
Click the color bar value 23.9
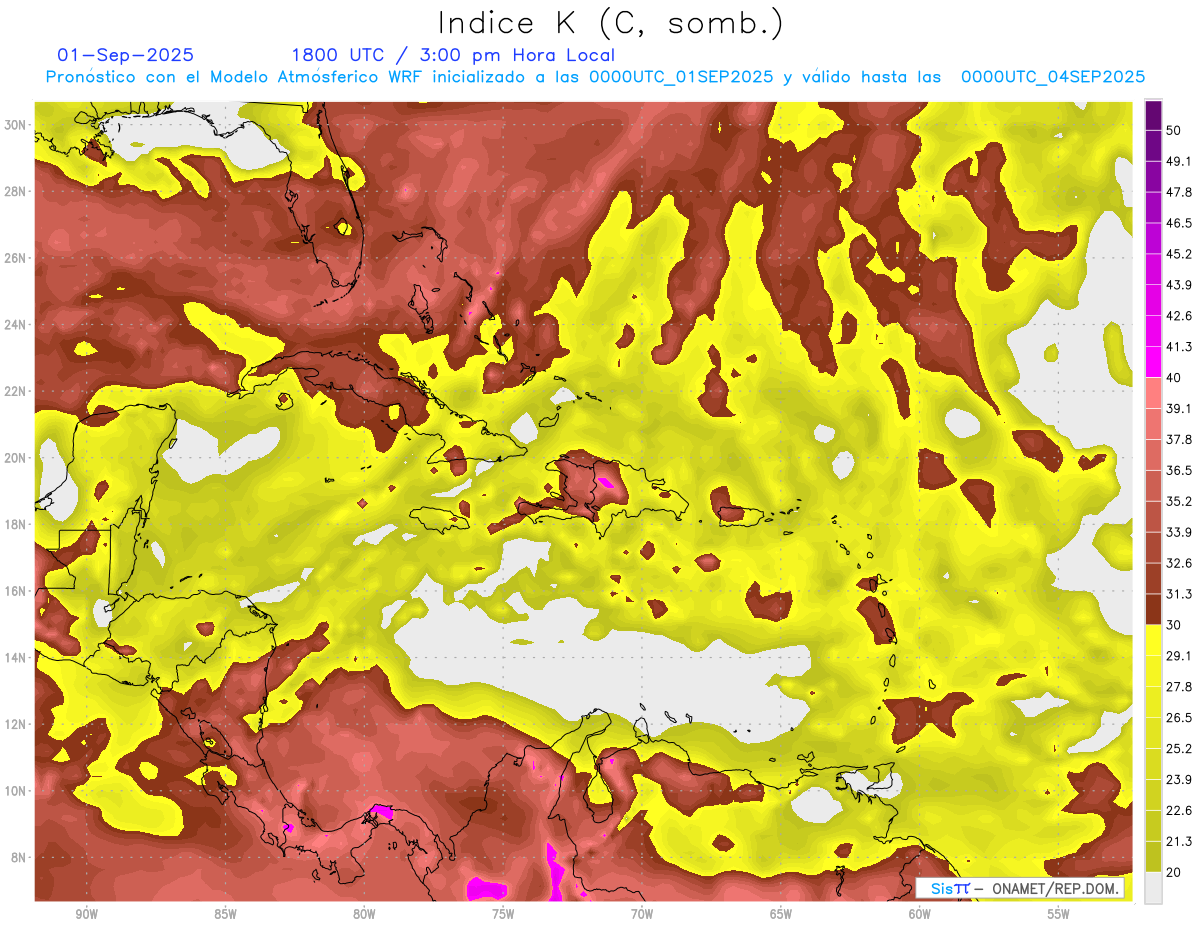[x=1178, y=780]
